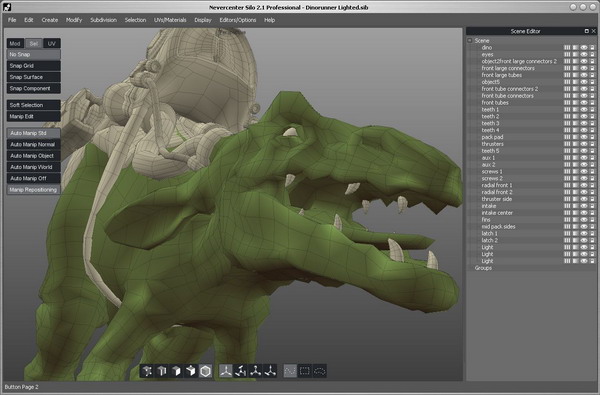
Task: Click the Snap Grid button
Action: tap(34, 65)
